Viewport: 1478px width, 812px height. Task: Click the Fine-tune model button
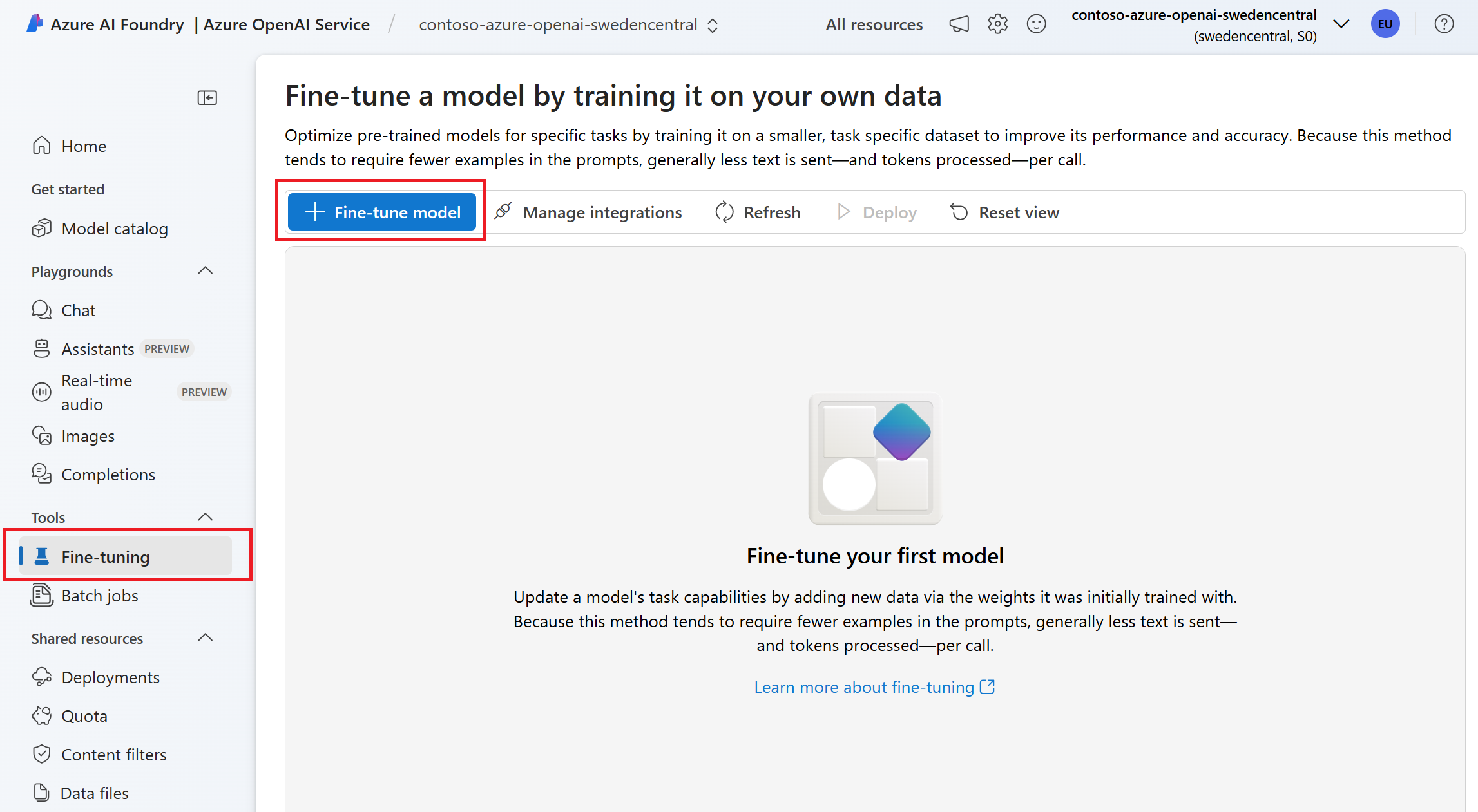coord(382,212)
